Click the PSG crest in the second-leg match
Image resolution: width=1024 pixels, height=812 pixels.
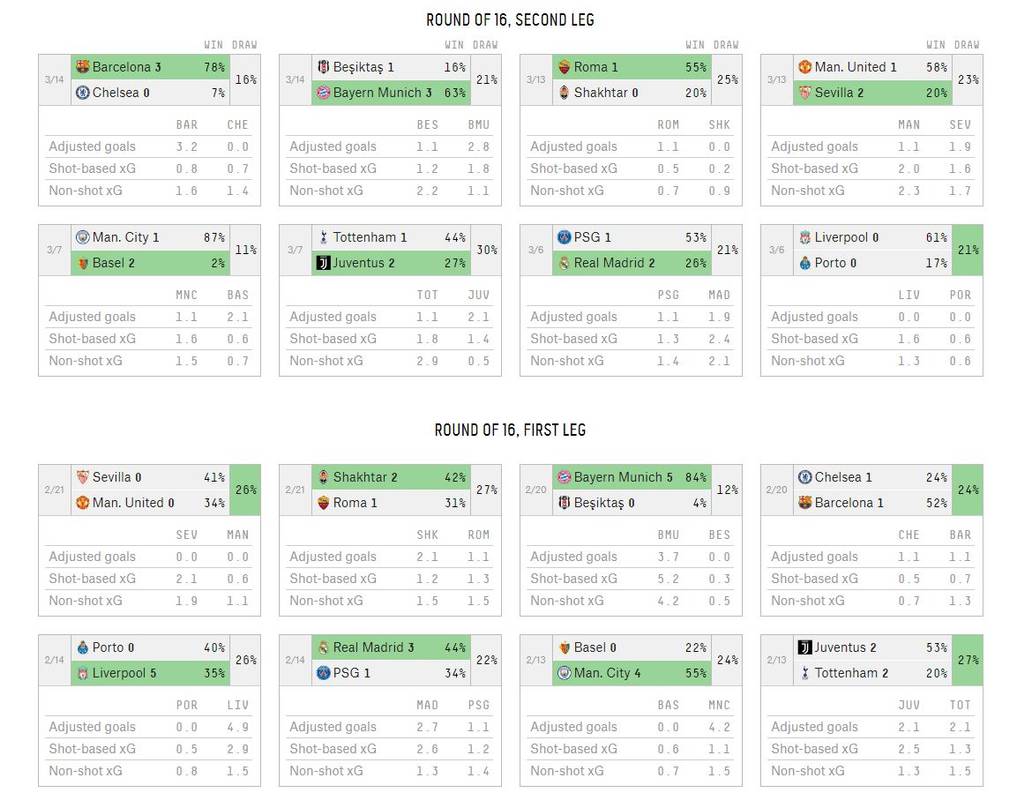(564, 237)
